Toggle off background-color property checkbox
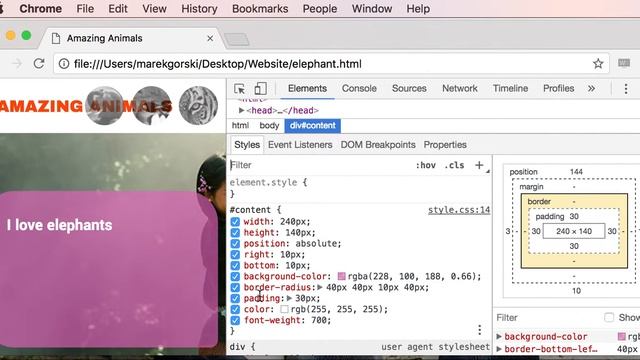 [x=235, y=276]
